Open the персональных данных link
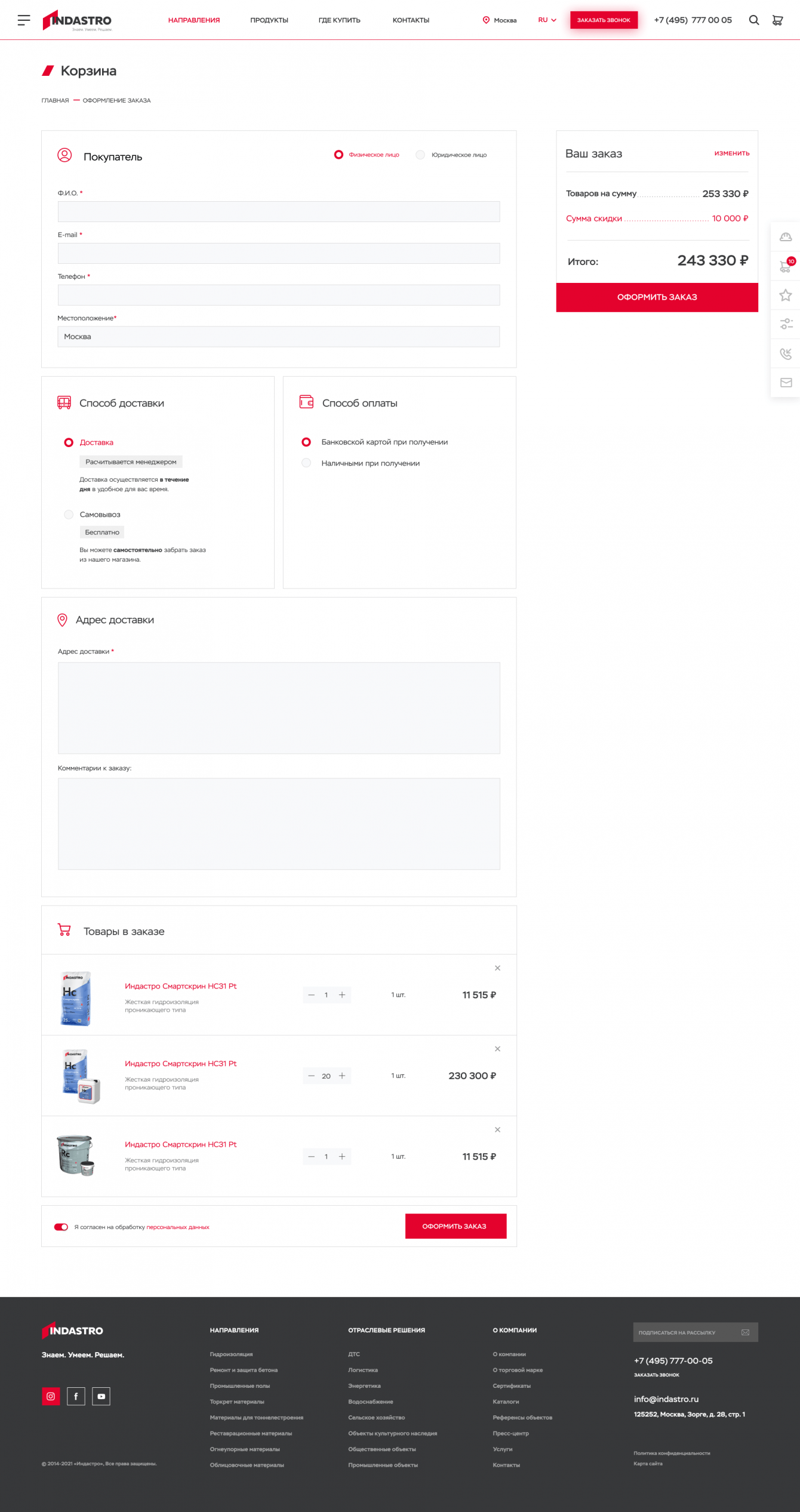800x1512 pixels. point(178,1227)
